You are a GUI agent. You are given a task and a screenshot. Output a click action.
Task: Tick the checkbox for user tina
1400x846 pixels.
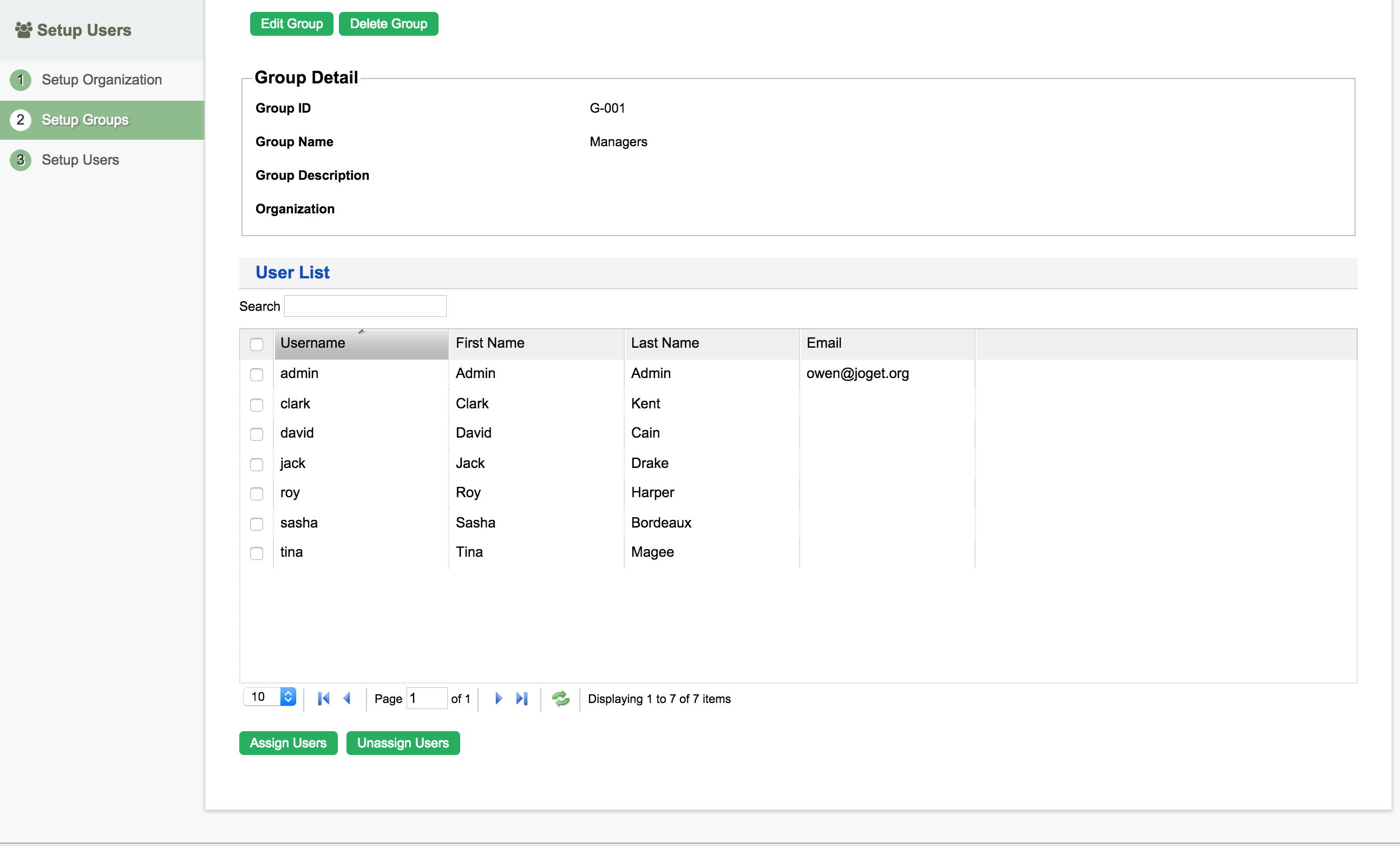(x=256, y=553)
